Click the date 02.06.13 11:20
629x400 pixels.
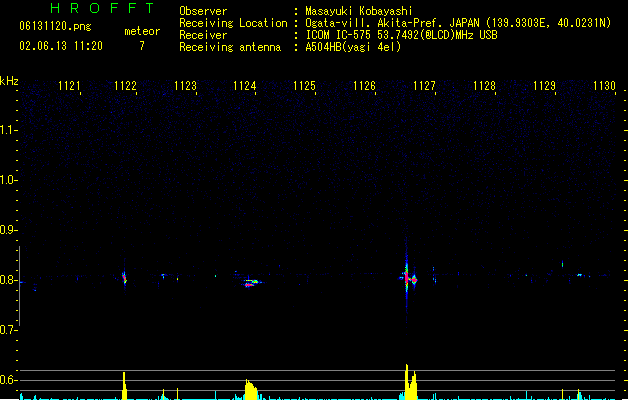pyautogui.click(x=61, y=46)
